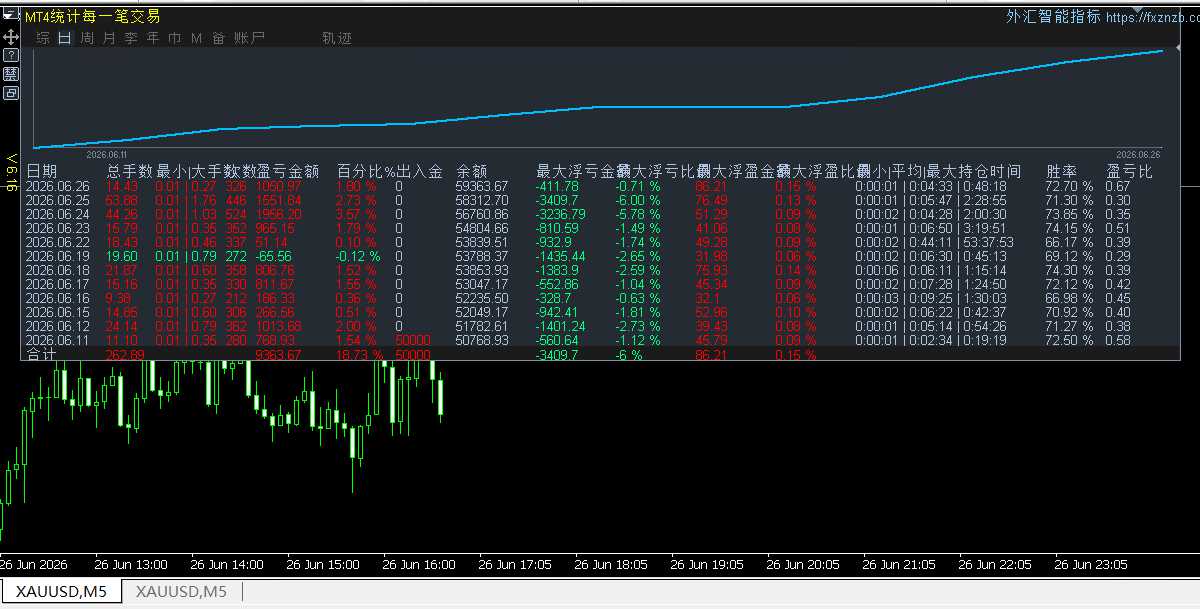This screenshot has width=1200, height=609.
Task: Open help via the question mark icon
Action: click(x=11, y=55)
